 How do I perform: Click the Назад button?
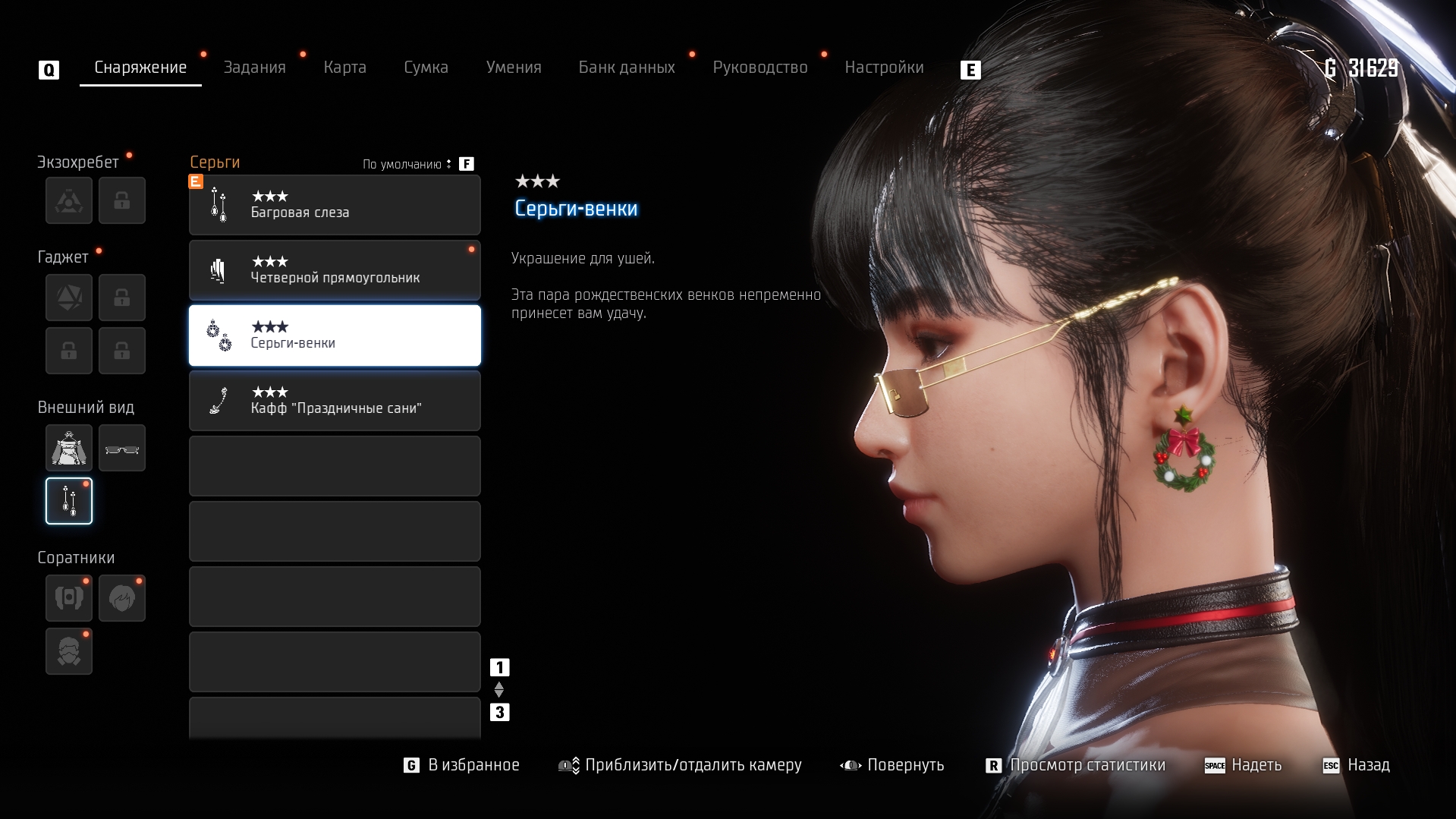click(1356, 765)
